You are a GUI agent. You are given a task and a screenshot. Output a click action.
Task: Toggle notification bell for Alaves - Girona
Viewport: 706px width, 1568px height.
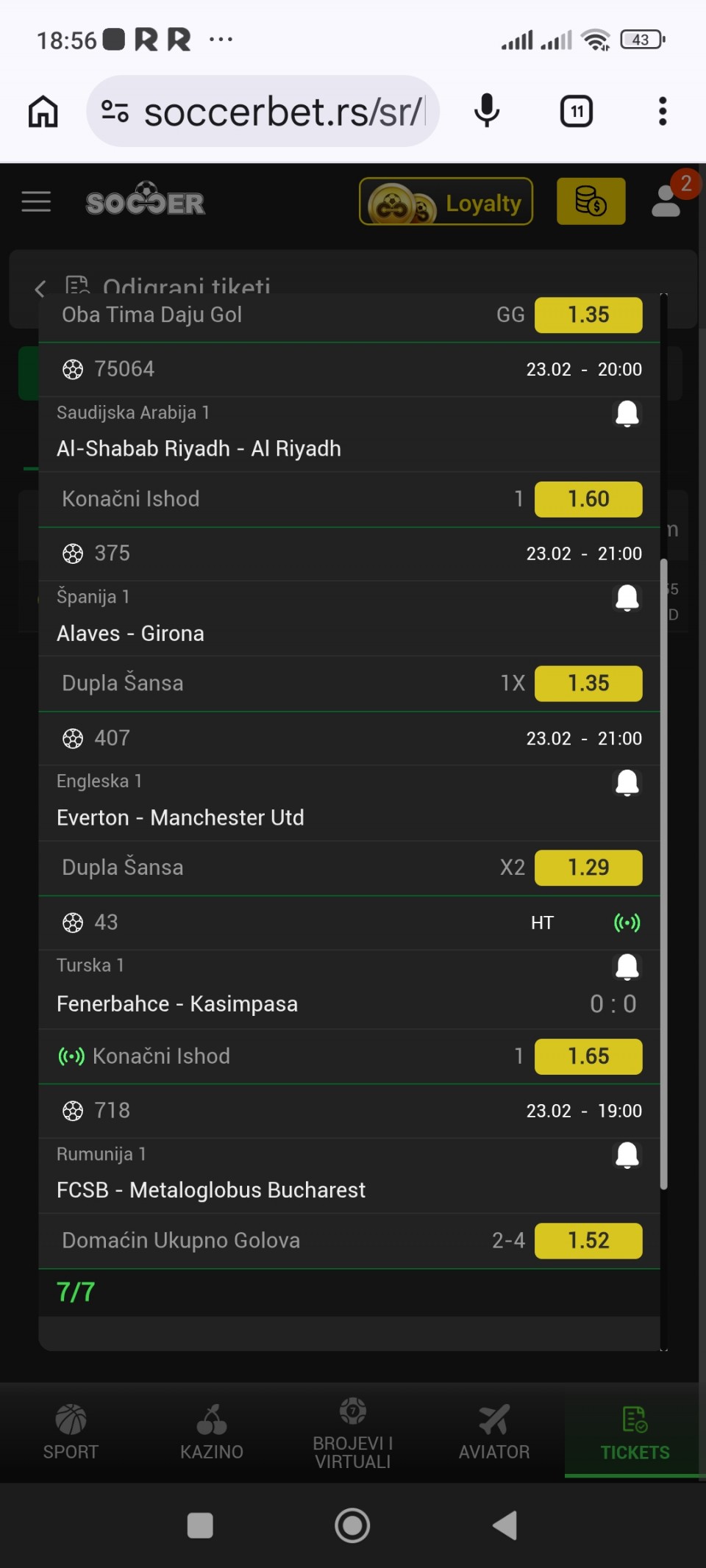pyautogui.click(x=627, y=598)
